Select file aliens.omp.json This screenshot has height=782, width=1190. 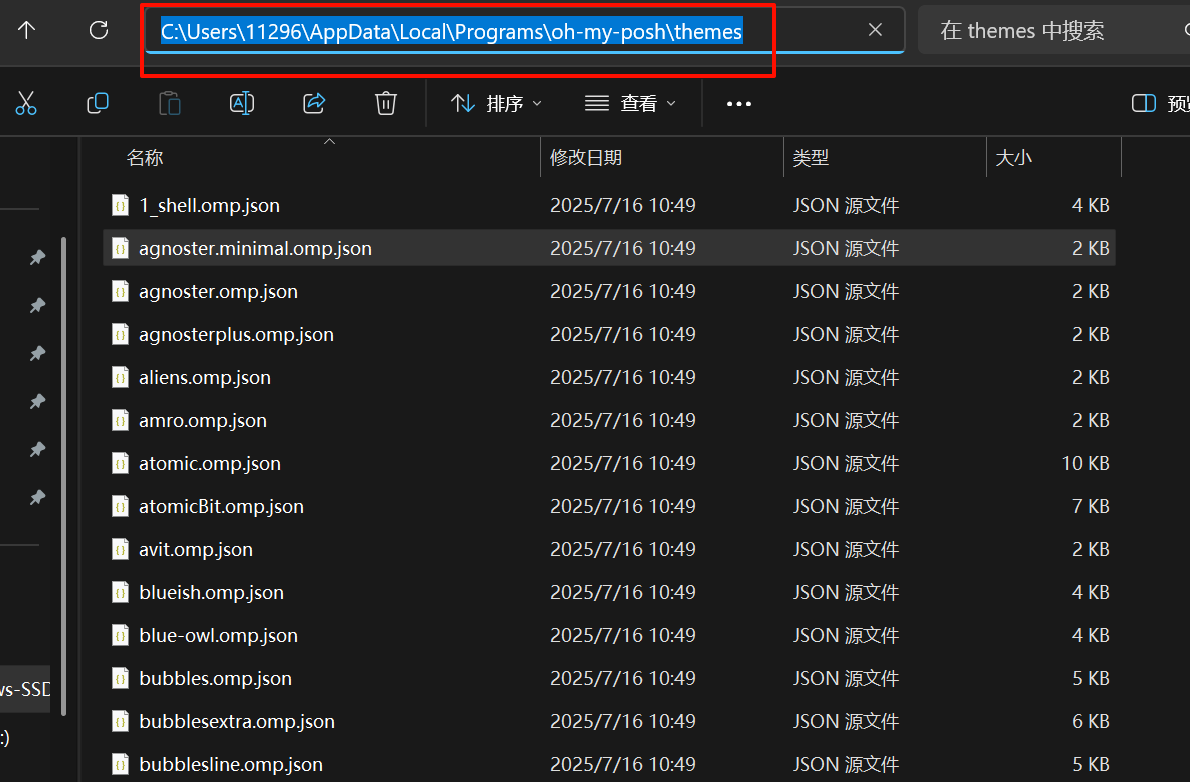point(609,377)
